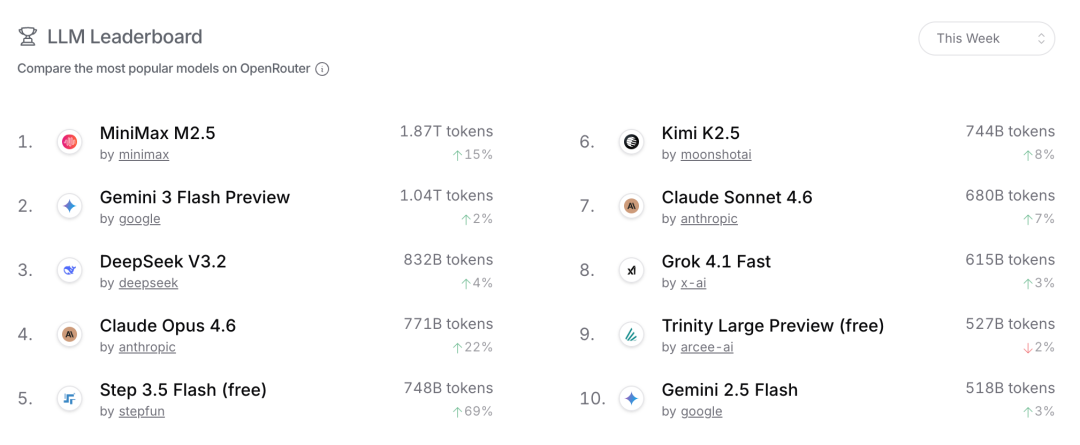Click the info icon beside OpenRouter description

coord(322,69)
